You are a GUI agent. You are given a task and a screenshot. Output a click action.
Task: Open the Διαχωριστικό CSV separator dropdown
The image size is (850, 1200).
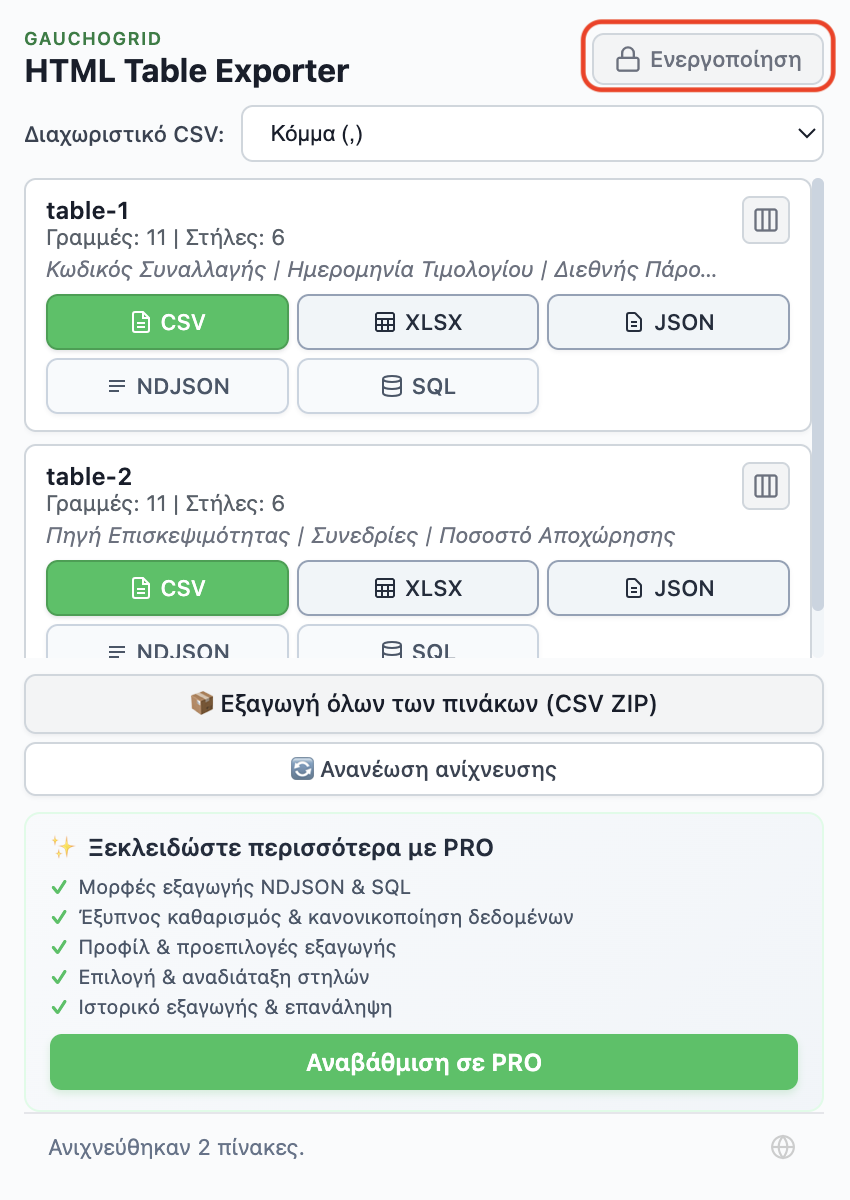click(x=532, y=133)
